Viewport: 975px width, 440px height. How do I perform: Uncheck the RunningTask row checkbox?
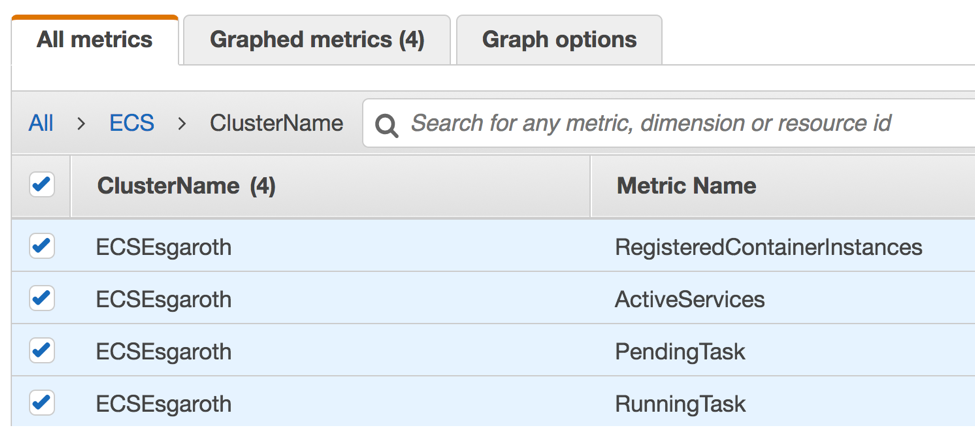click(x=42, y=403)
